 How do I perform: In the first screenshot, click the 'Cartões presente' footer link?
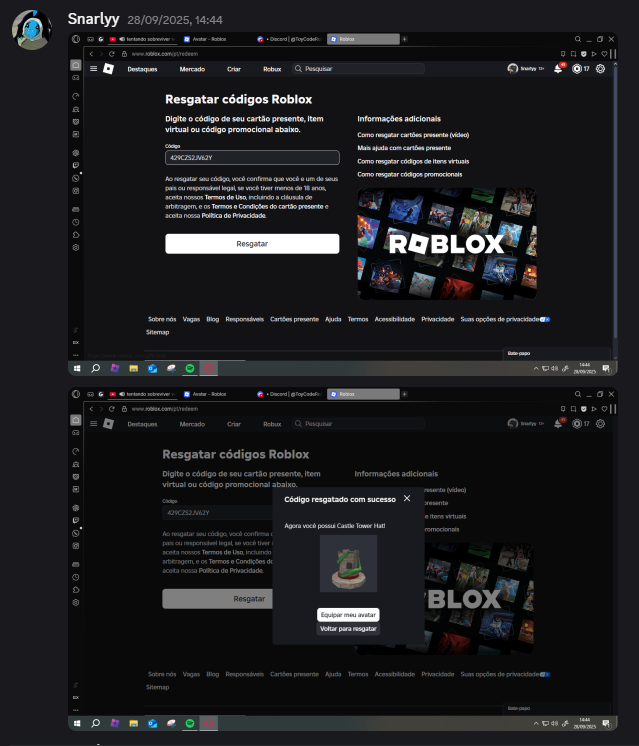click(x=294, y=319)
